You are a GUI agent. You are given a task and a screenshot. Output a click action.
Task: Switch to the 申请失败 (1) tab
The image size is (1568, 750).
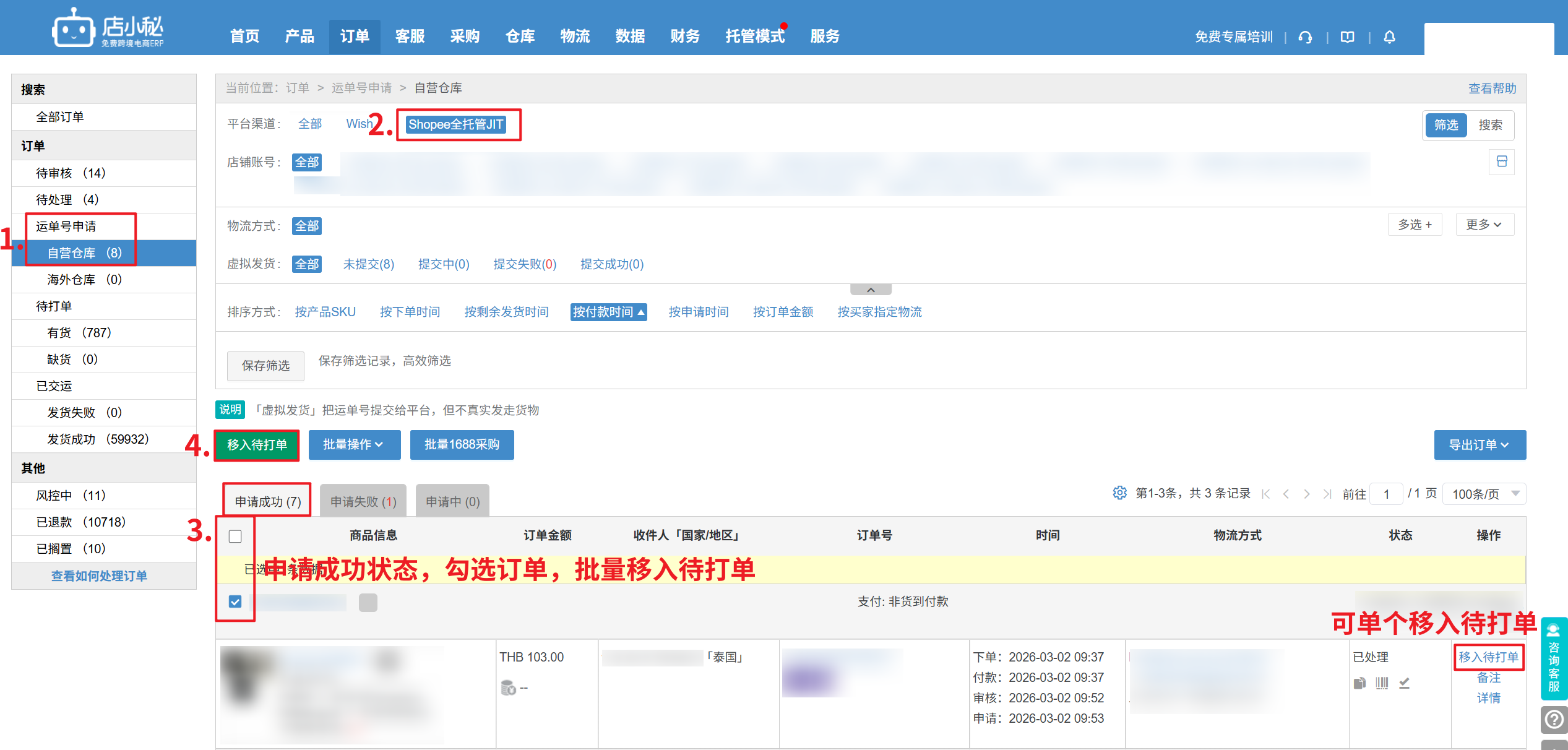pyautogui.click(x=363, y=501)
